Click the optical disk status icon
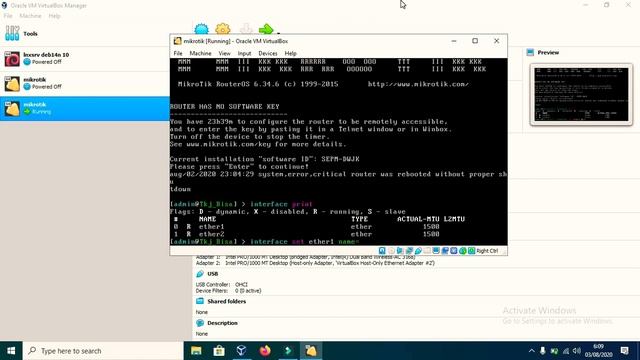Screen dimensions: 640x360 [x=391, y=251]
